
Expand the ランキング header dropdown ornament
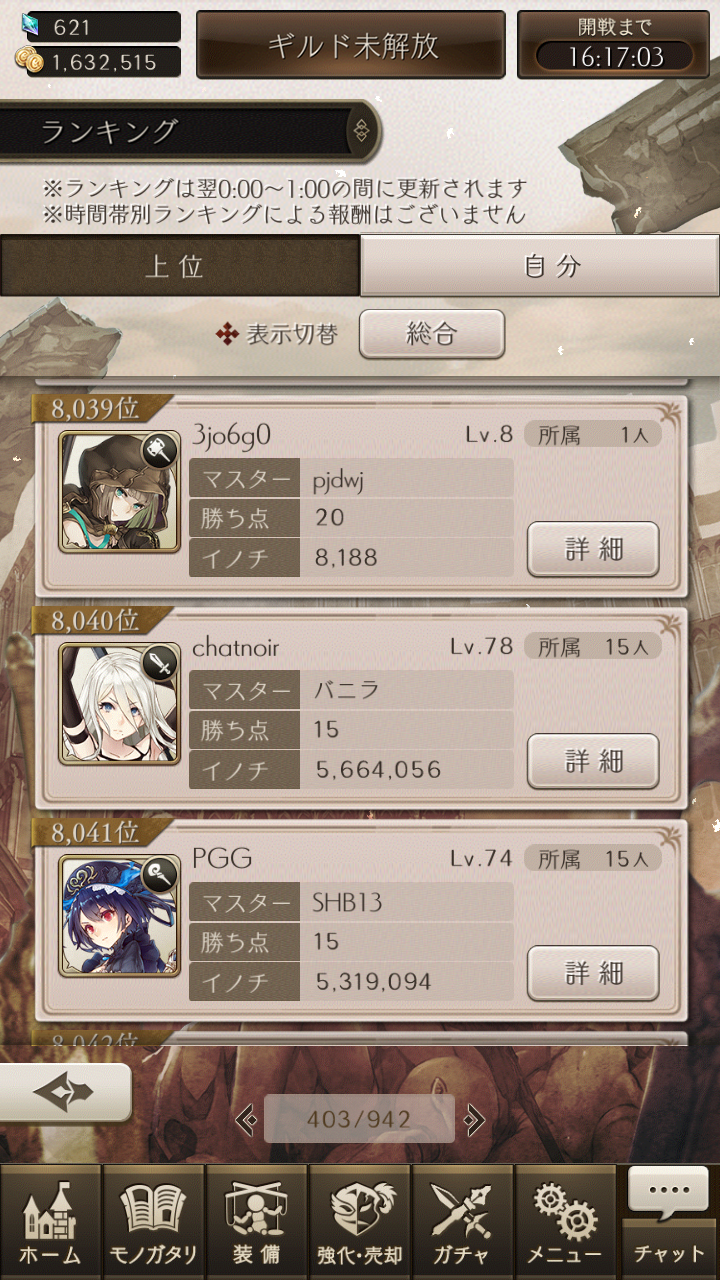click(362, 131)
